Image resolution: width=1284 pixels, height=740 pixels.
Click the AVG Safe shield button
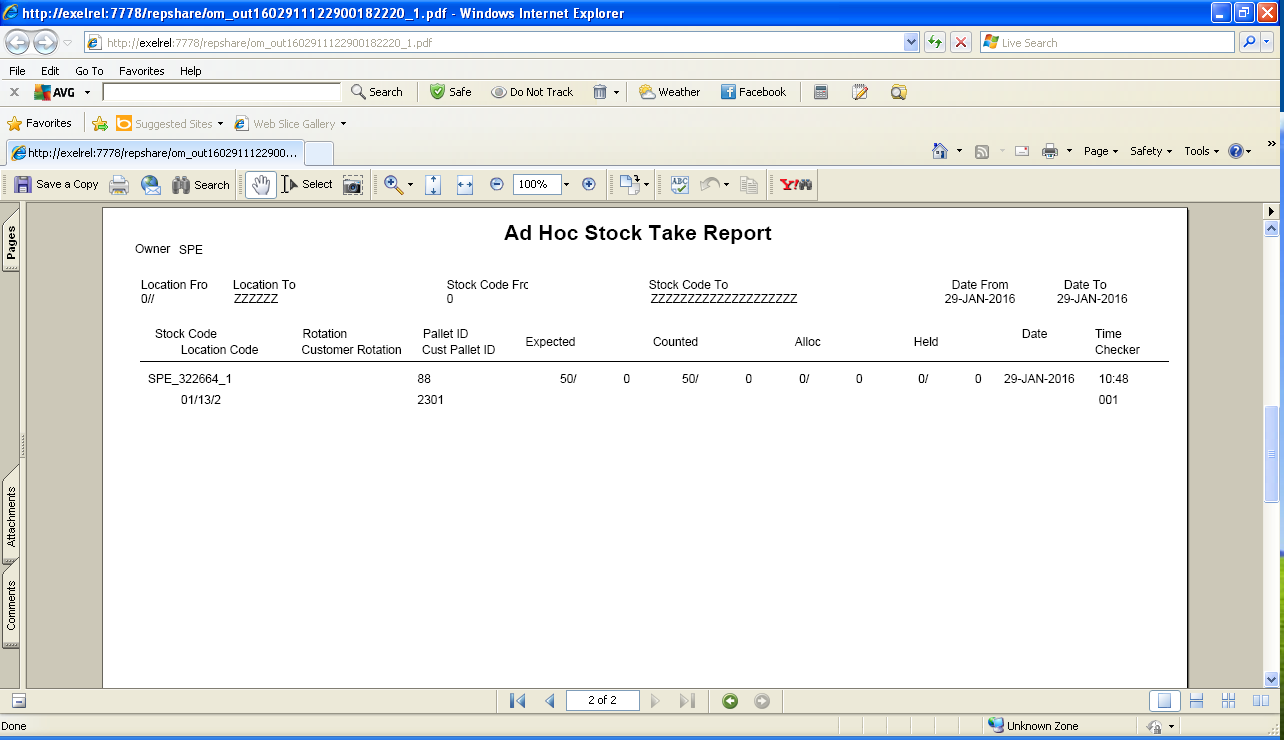(x=451, y=92)
